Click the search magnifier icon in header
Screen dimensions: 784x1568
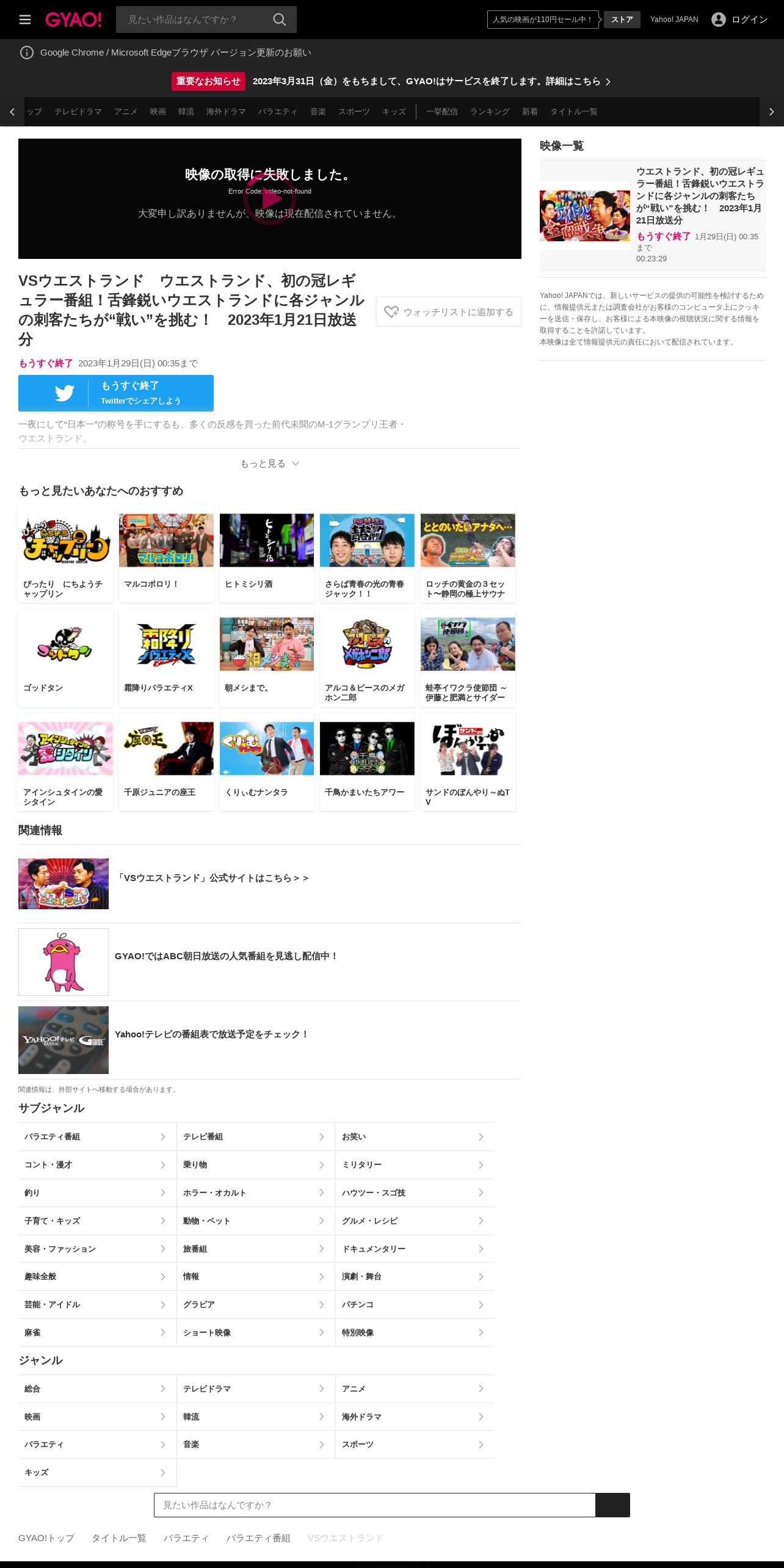click(x=280, y=20)
